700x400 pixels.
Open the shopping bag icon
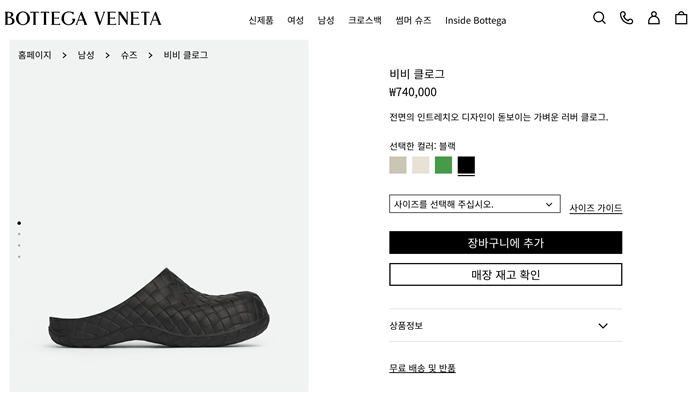(x=681, y=18)
